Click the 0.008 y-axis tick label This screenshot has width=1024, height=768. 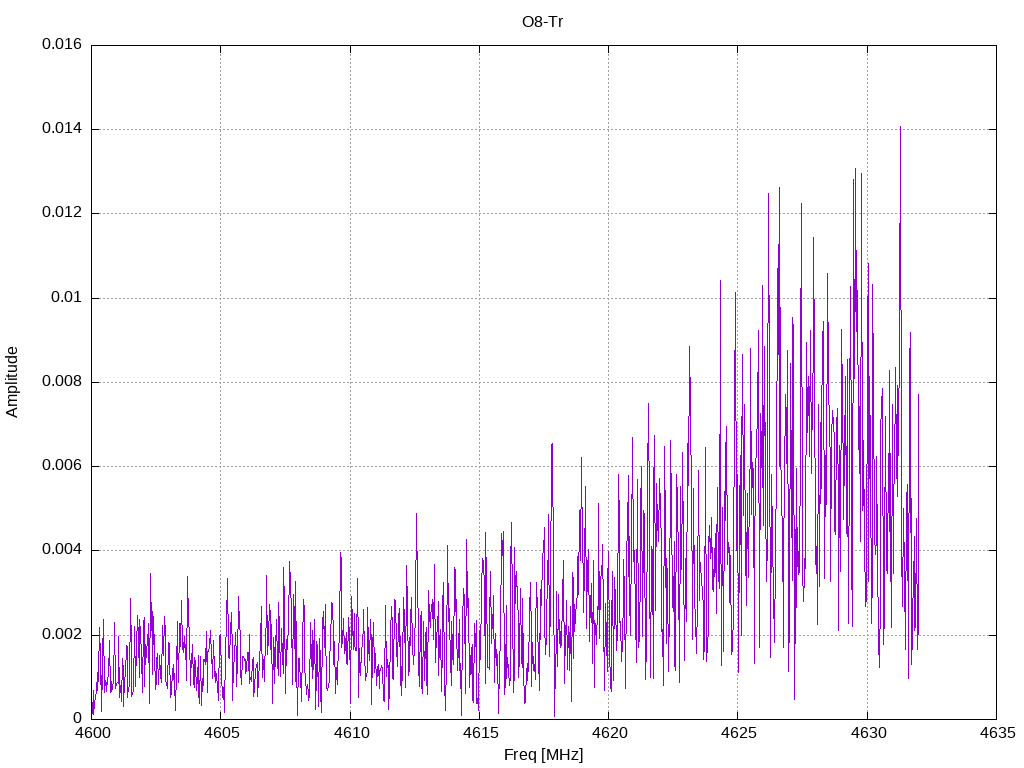(x=62, y=382)
